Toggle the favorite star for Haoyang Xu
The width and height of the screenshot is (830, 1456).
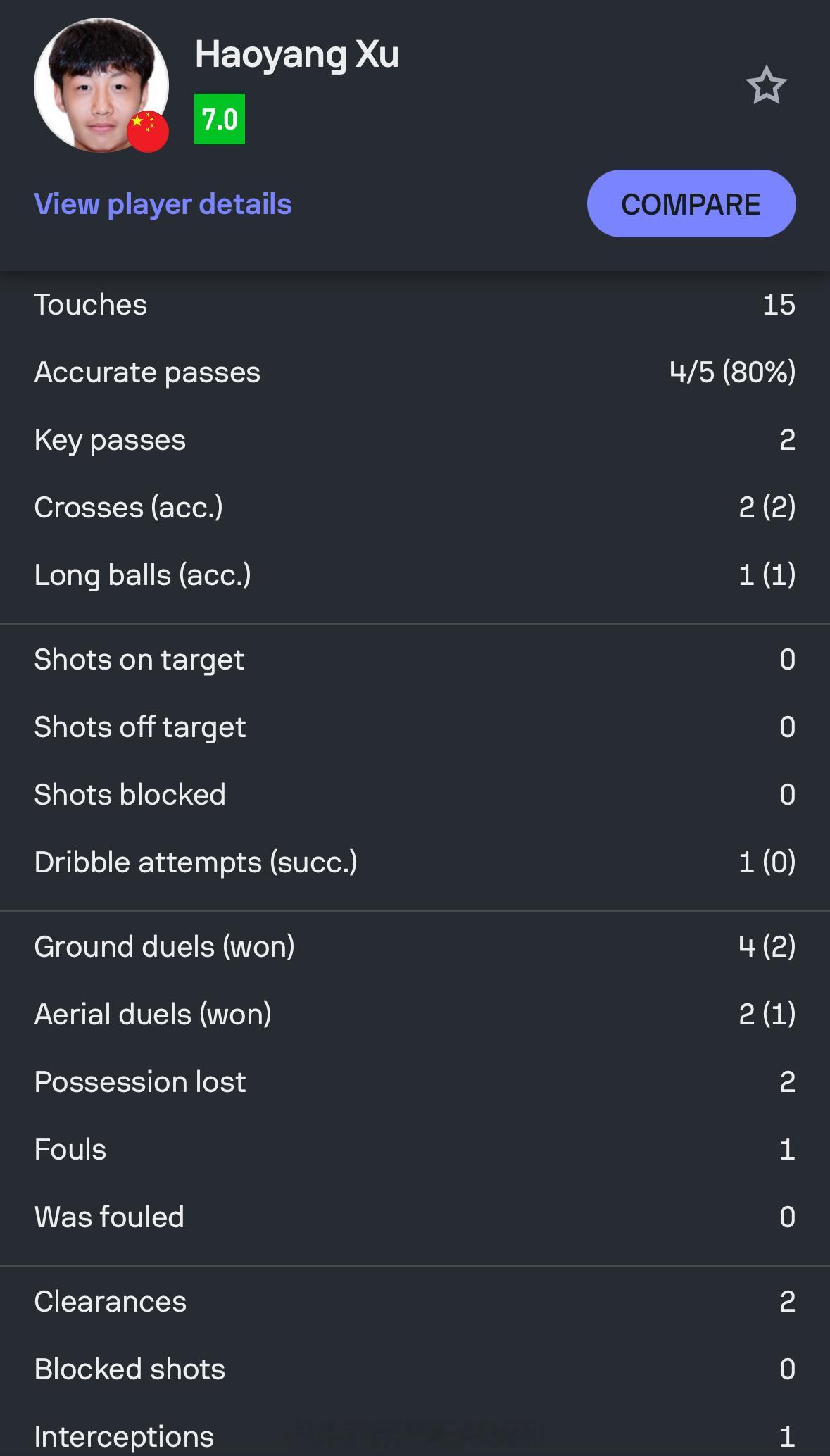(x=766, y=85)
